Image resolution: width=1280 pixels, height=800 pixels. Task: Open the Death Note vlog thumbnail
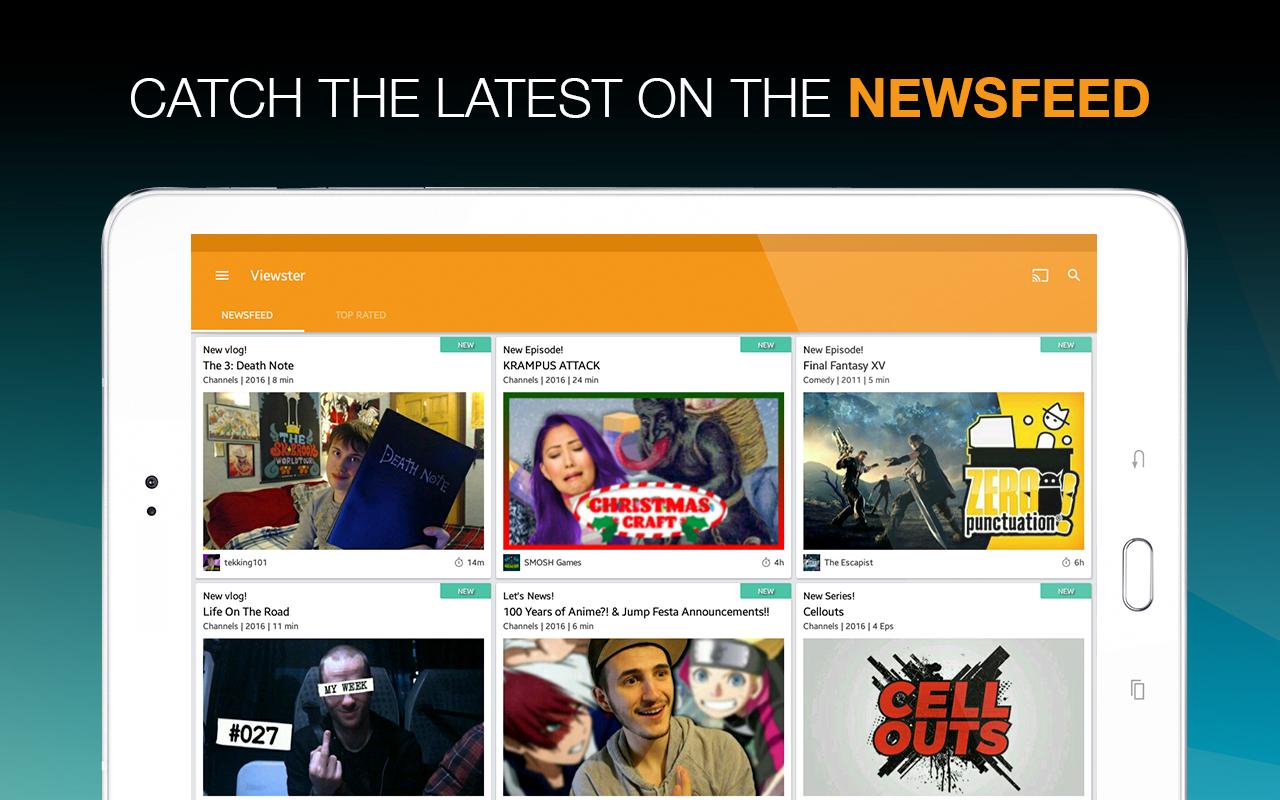(x=343, y=470)
